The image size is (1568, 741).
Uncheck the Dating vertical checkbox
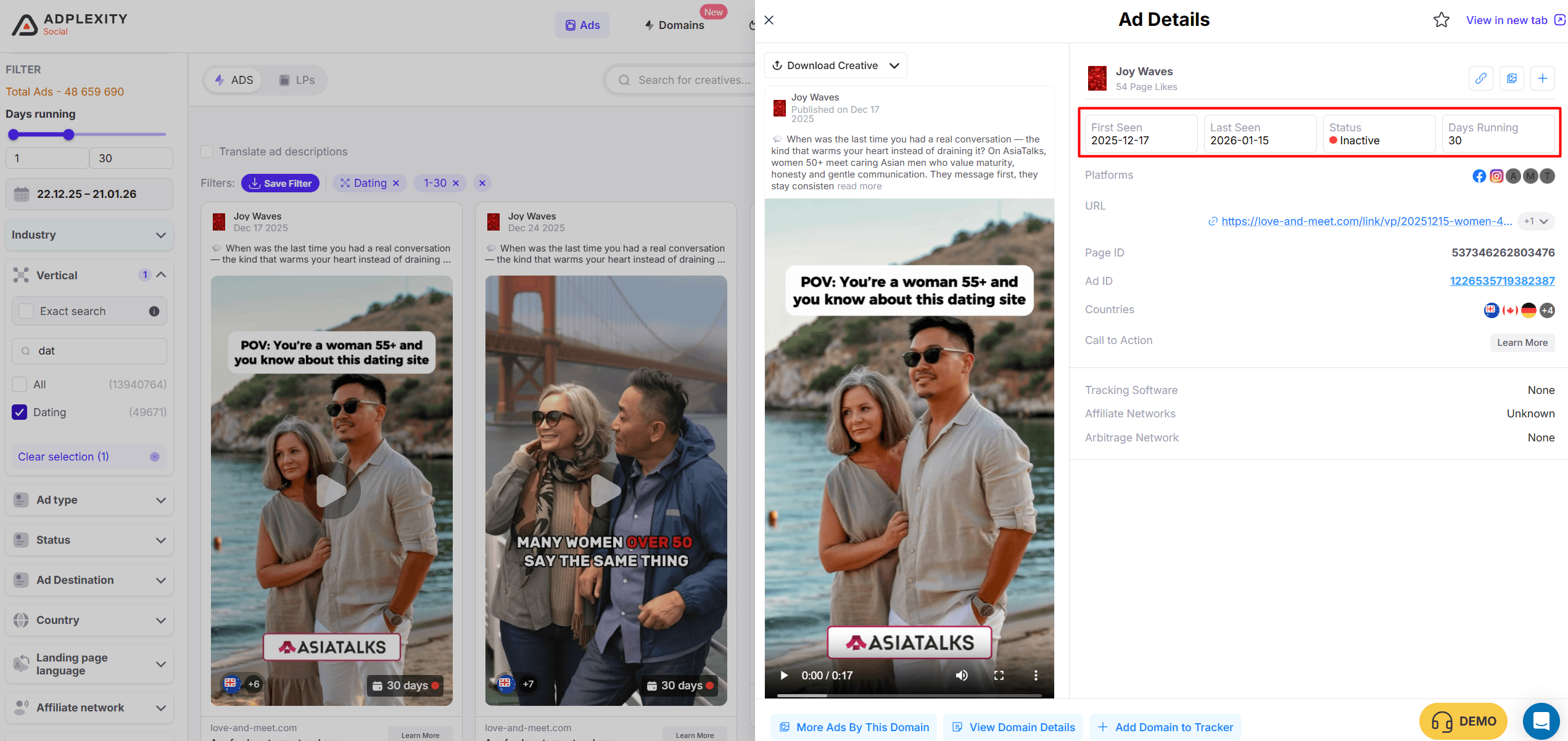(20, 412)
